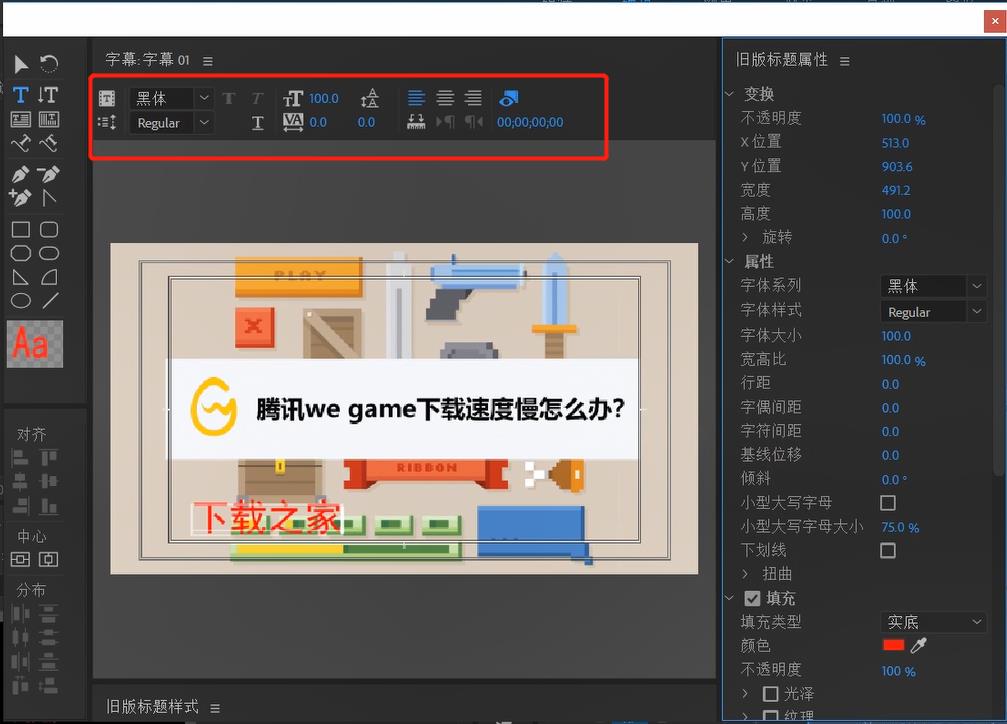Select the Pen tool
The width and height of the screenshot is (1007, 724).
(x=19, y=173)
